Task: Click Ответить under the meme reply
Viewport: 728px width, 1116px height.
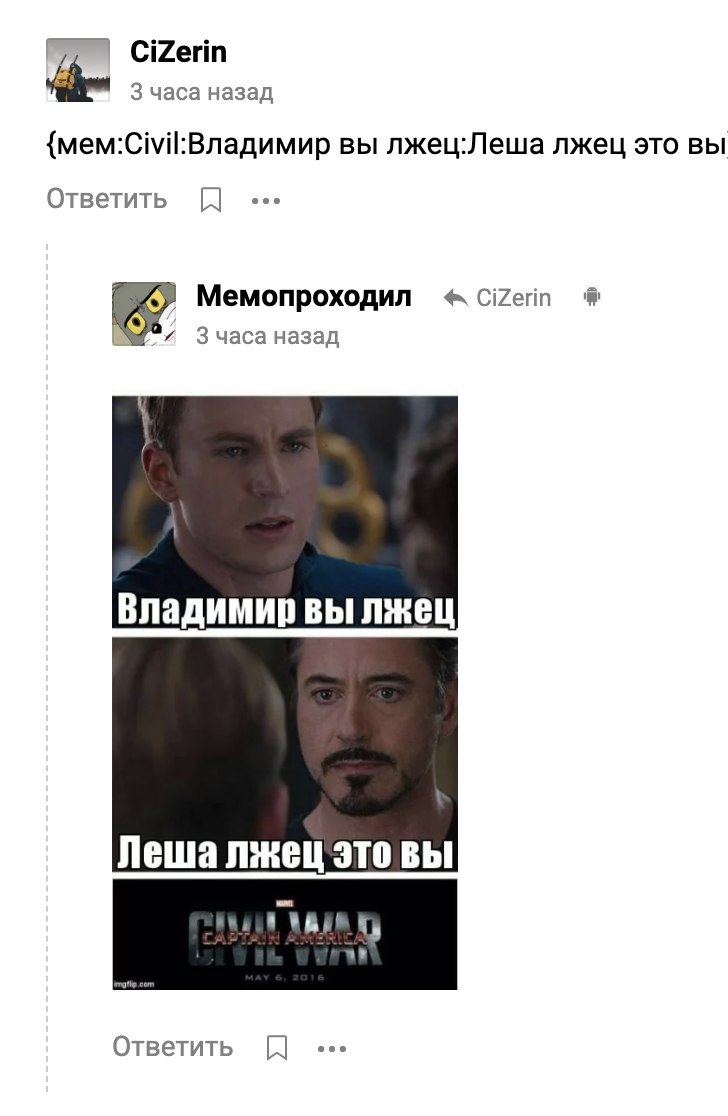Action: pyautogui.click(x=173, y=1047)
